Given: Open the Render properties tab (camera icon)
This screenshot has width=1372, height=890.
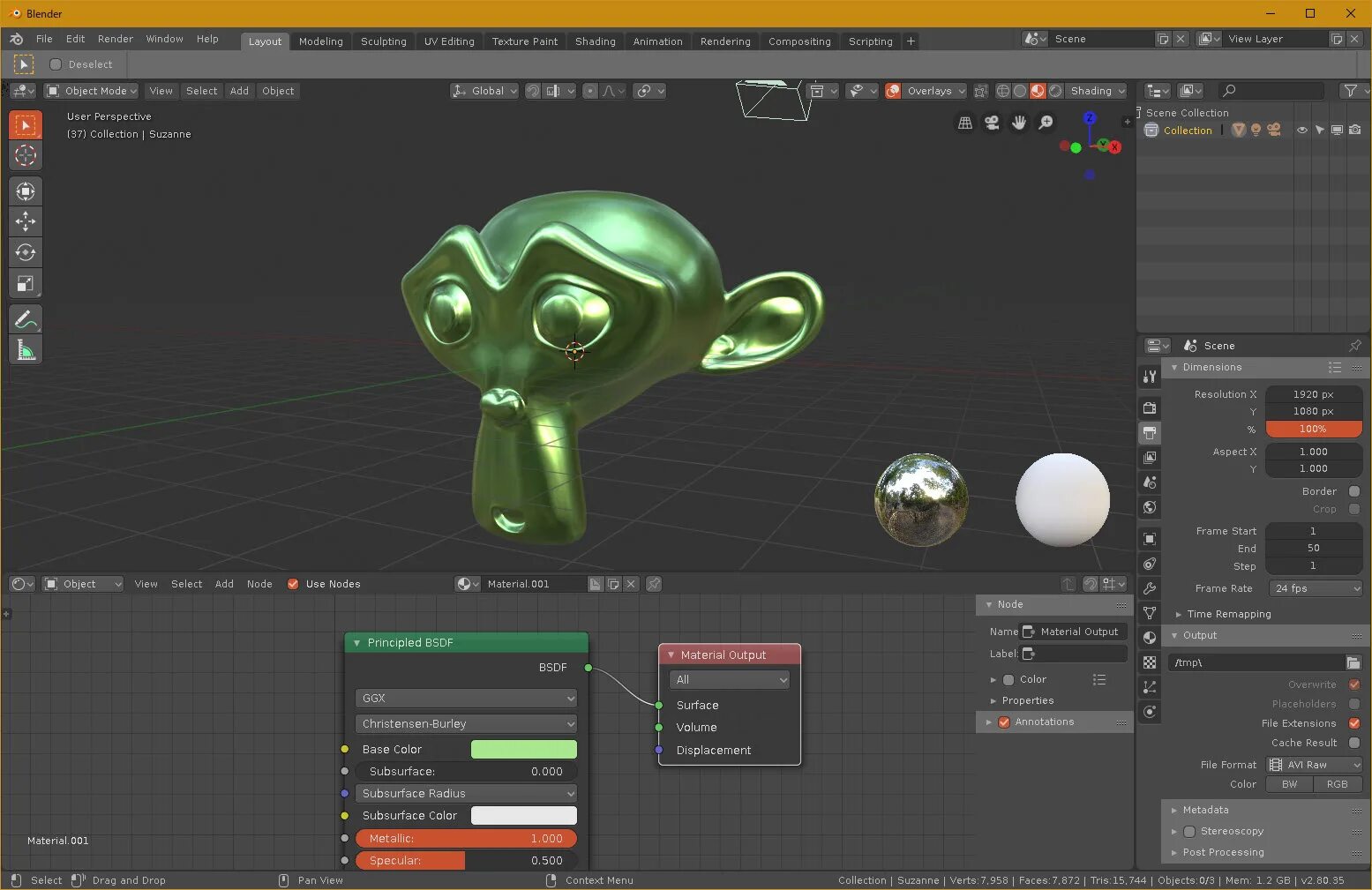Looking at the screenshot, I should [x=1150, y=408].
